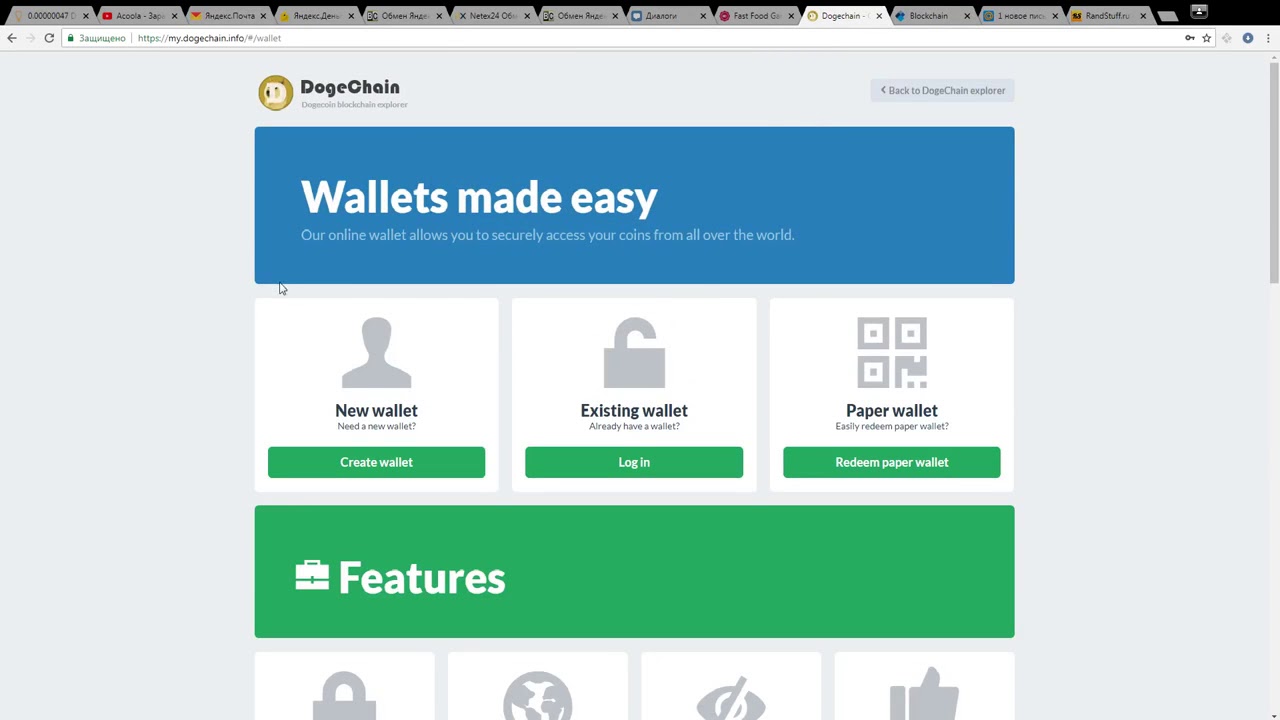Click the browser profile icon at top right
This screenshot has width=1280, height=720.
tap(1199, 12)
